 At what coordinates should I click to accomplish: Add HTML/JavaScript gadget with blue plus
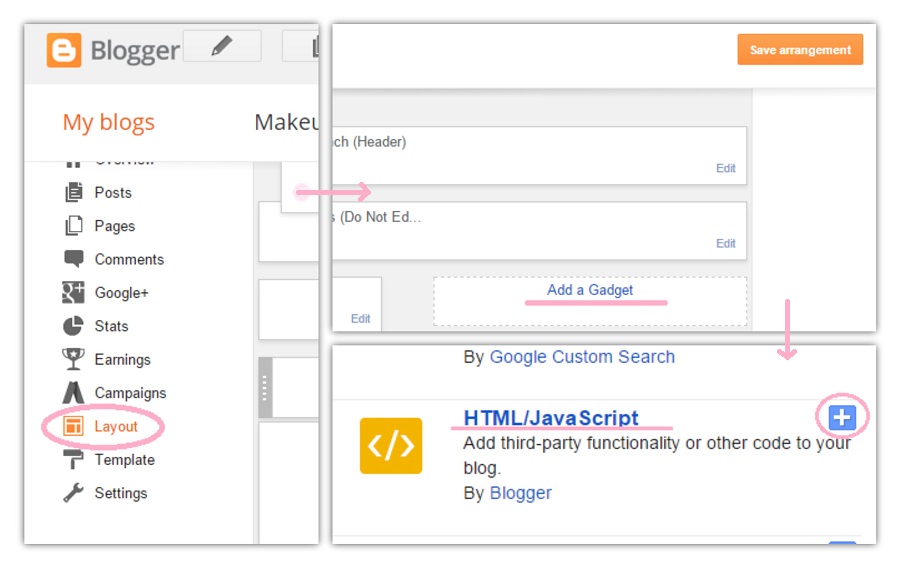842,417
